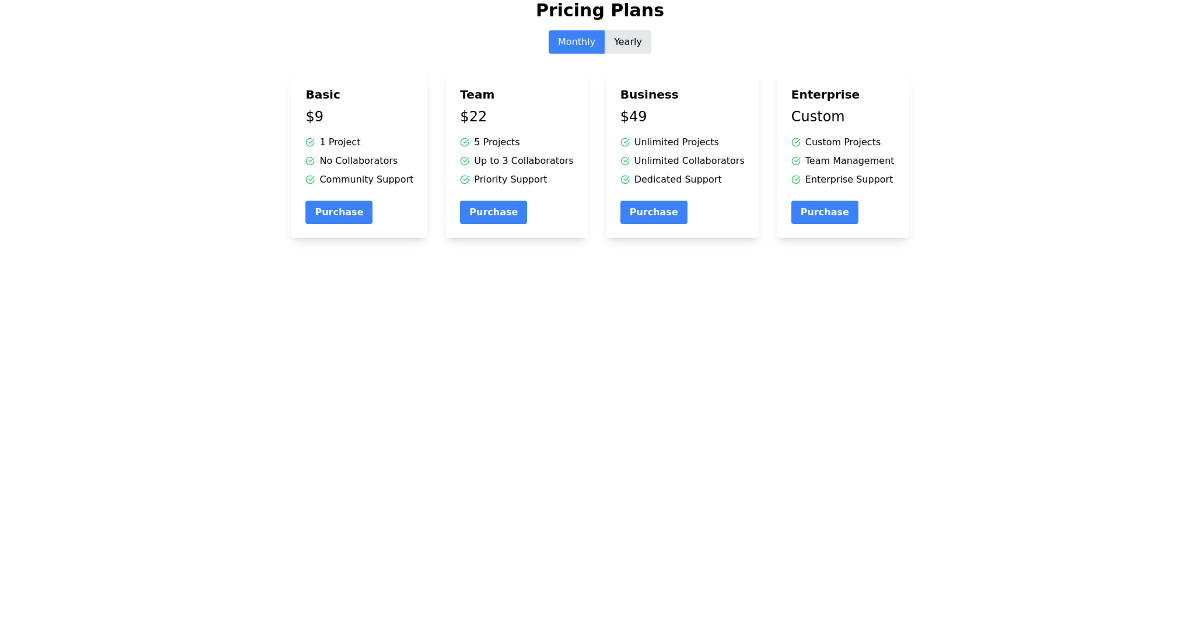Click the checkmark beside Custom Projects
This screenshot has width=1200, height=630.
point(796,142)
